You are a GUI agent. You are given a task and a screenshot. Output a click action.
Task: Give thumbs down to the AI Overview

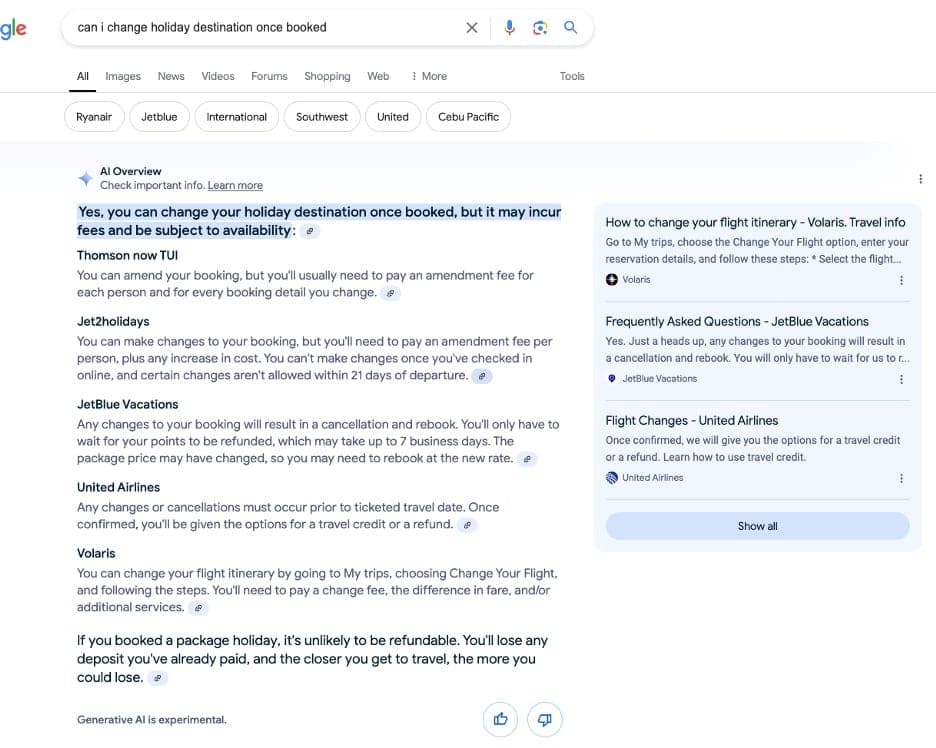544,719
